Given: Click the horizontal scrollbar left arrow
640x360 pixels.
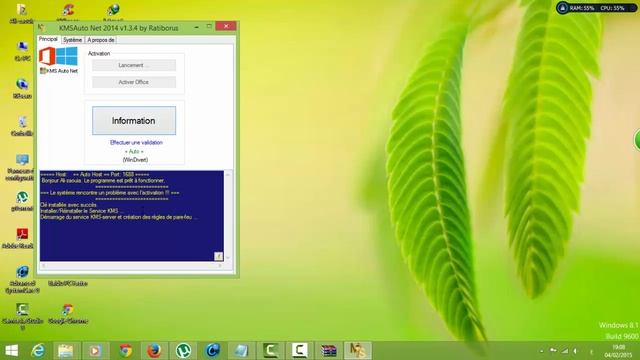Looking at the screenshot, I should (x=44, y=266).
